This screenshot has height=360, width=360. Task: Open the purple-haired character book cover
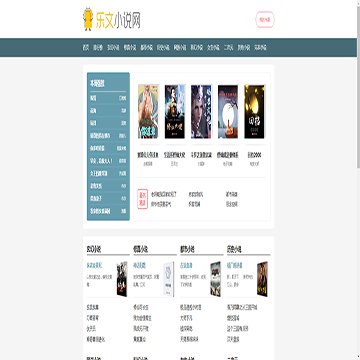[201, 111]
